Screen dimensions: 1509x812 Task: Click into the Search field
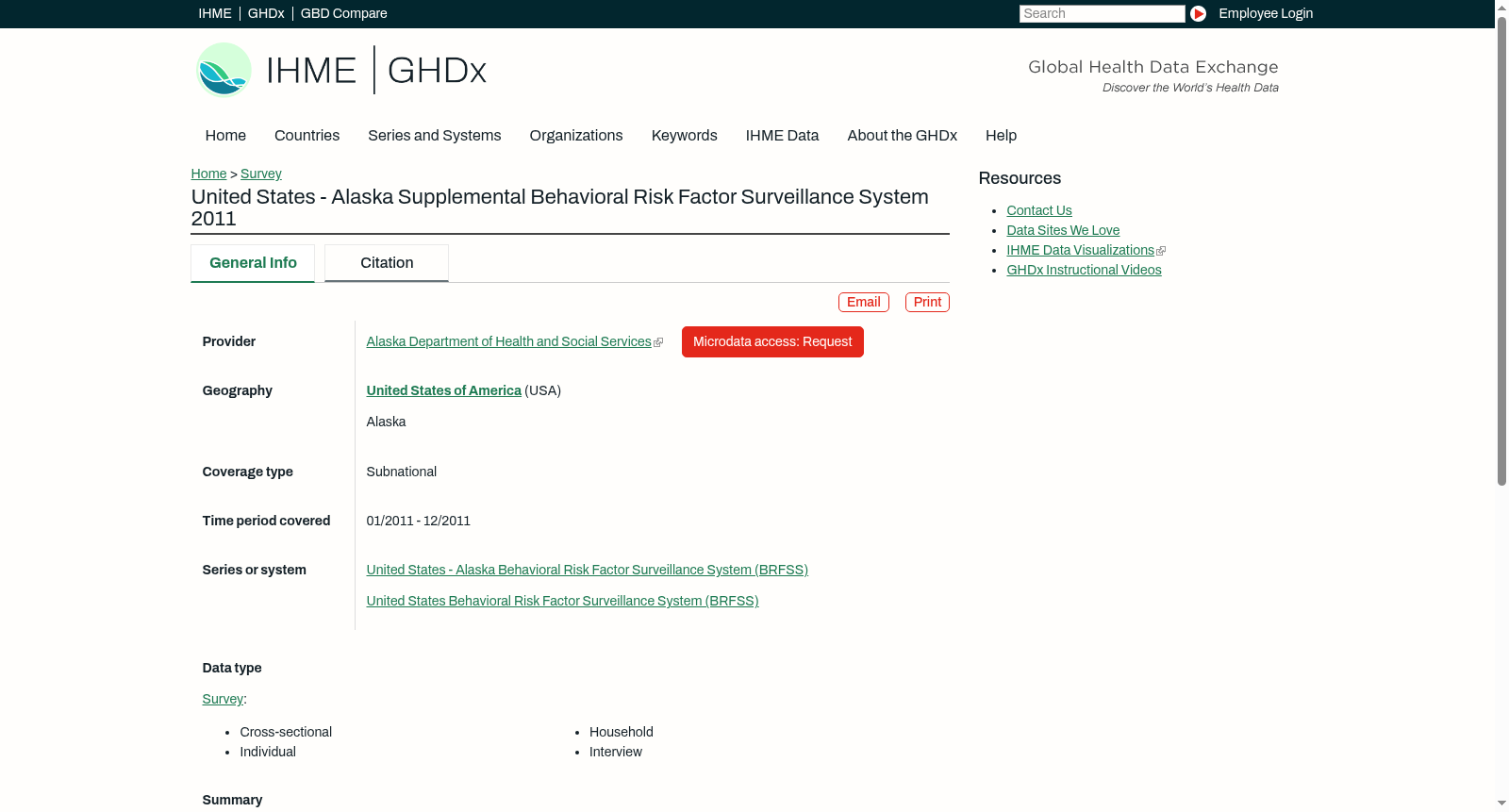[x=1102, y=13]
